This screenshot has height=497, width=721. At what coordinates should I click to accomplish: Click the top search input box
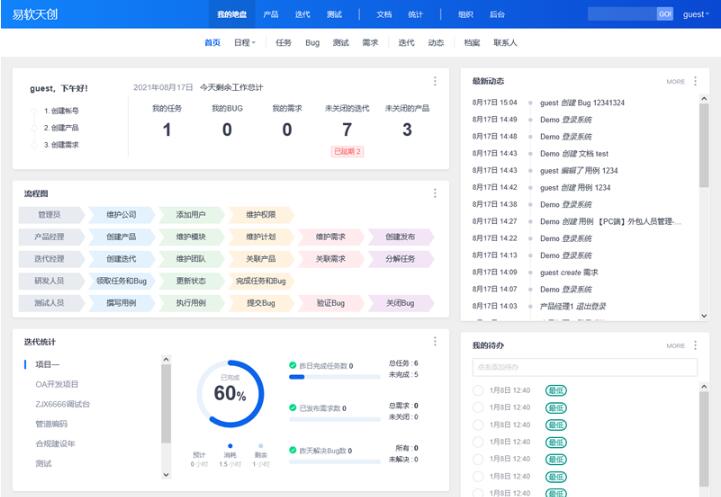click(622, 14)
